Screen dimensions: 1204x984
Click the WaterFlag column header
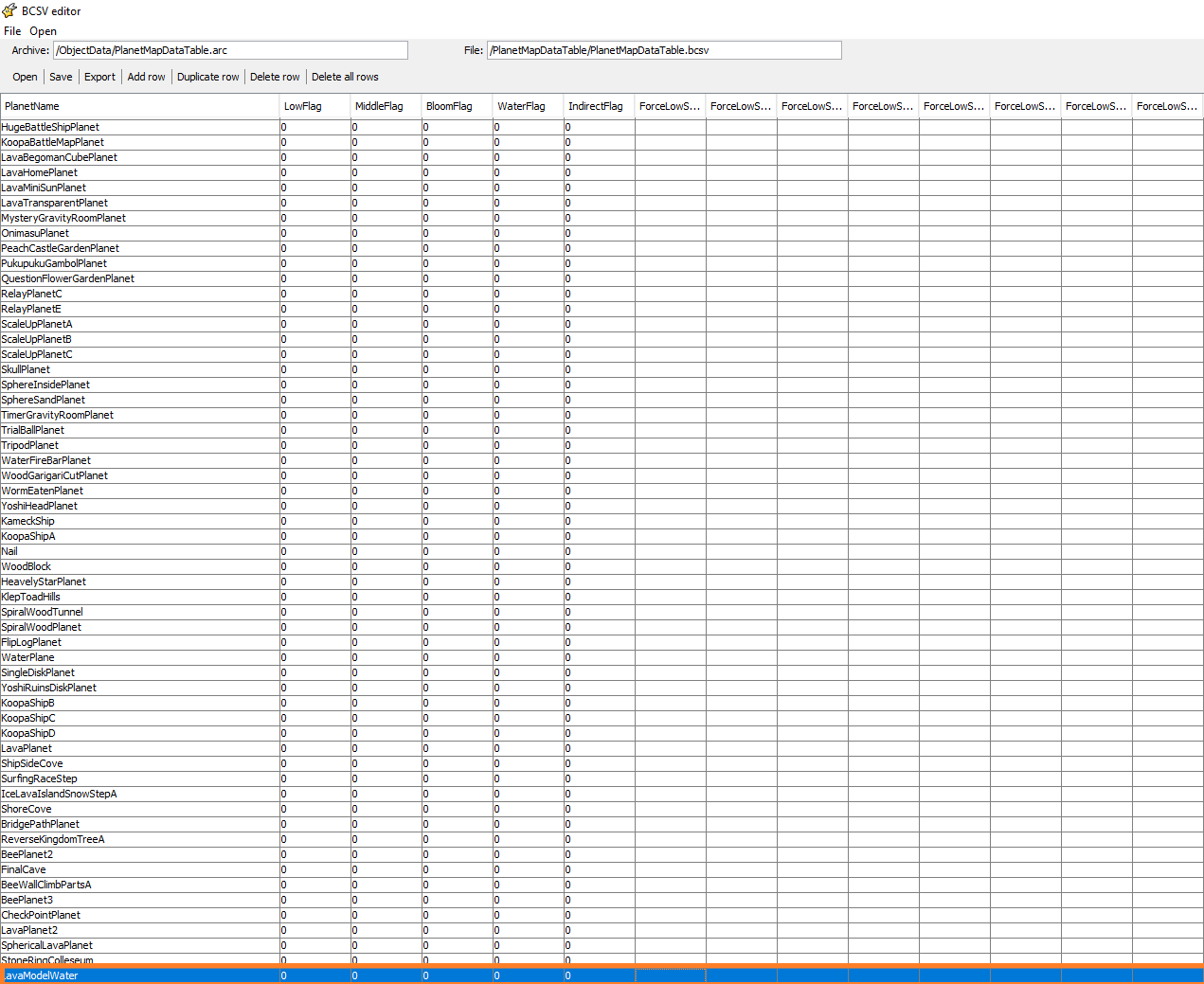(529, 106)
